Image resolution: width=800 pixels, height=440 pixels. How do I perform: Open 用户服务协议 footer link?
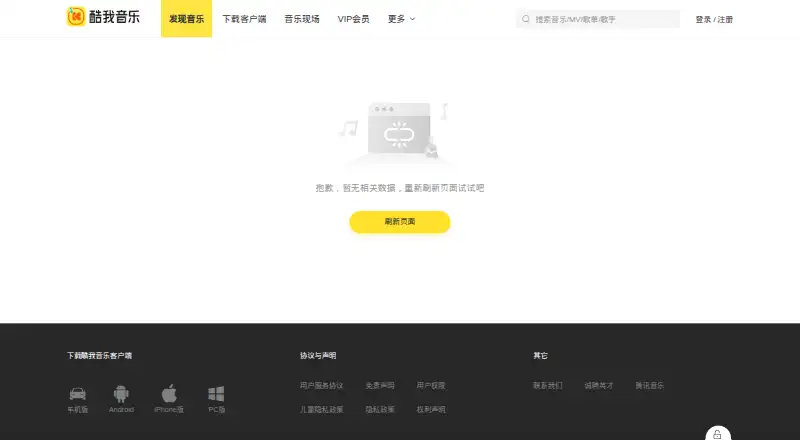[x=321, y=385]
